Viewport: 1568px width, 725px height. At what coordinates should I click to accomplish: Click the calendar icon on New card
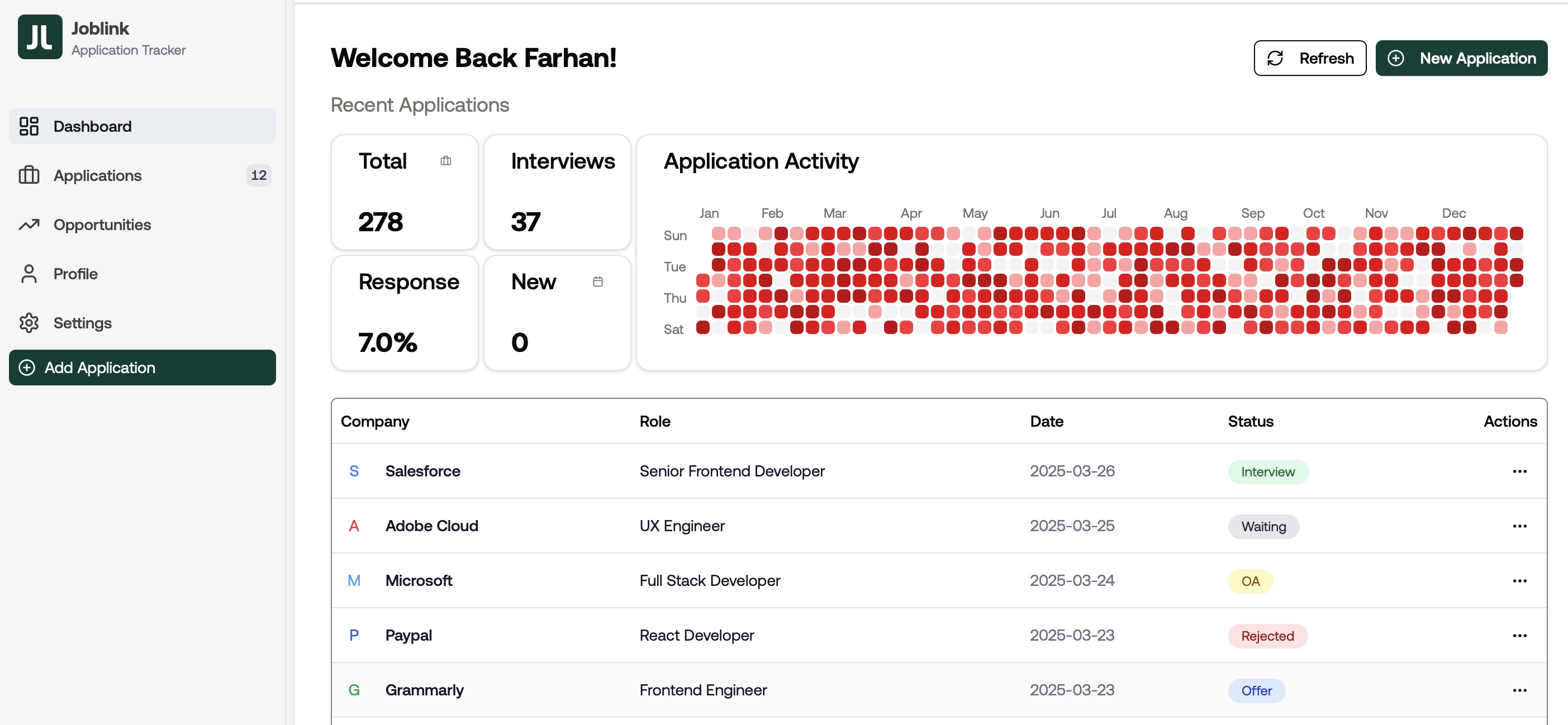click(598, 282)
